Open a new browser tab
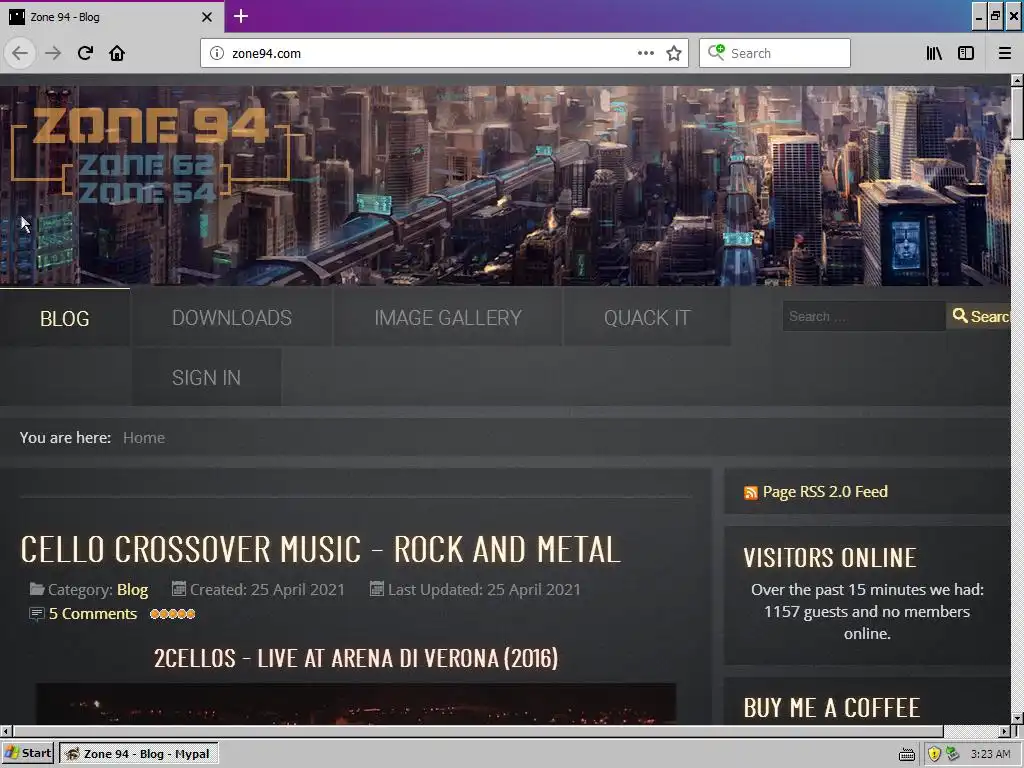Viewport: 1024px width, 768px height. click(241, 16)
